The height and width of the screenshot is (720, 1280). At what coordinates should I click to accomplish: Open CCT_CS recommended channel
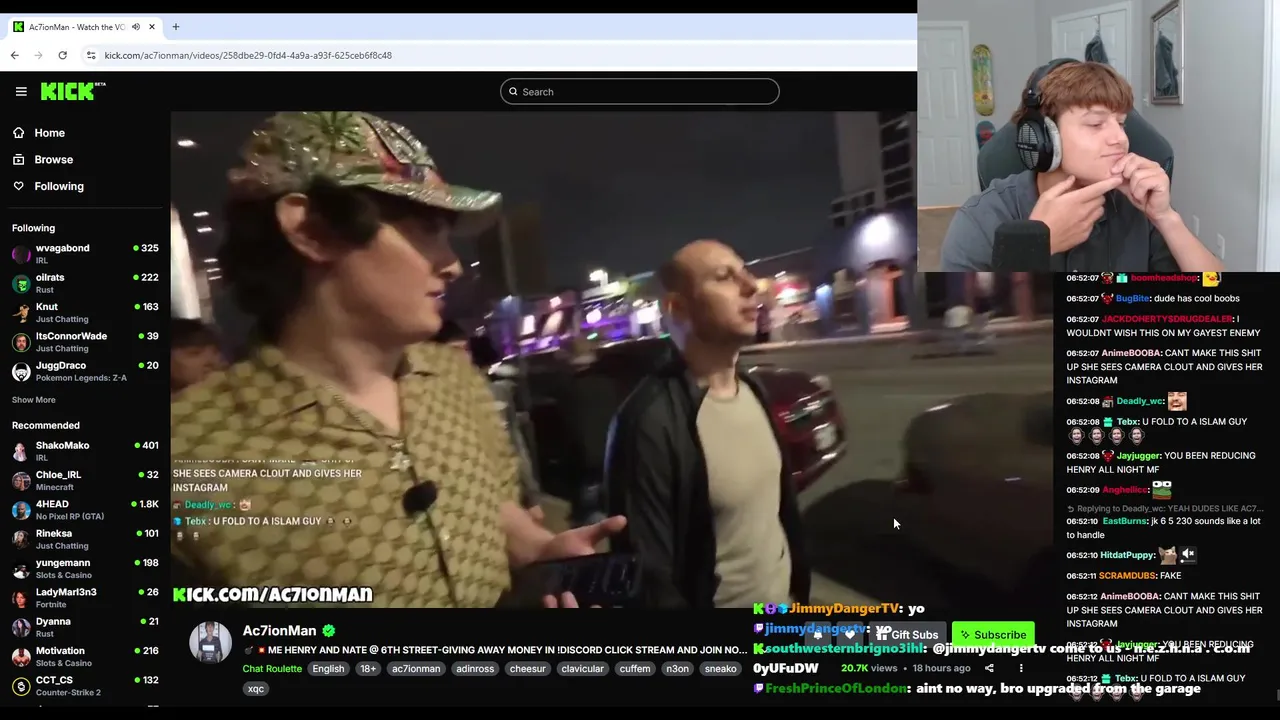85,685
